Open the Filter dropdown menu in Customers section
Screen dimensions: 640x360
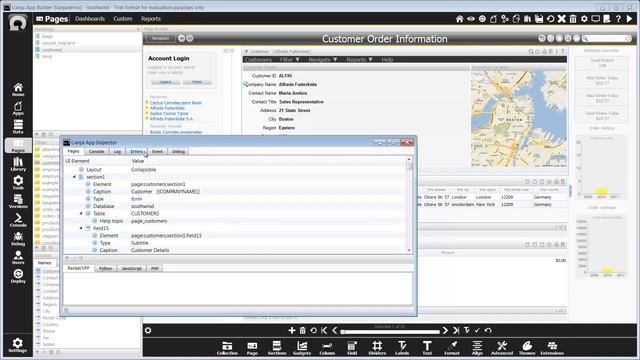(290, 60)
